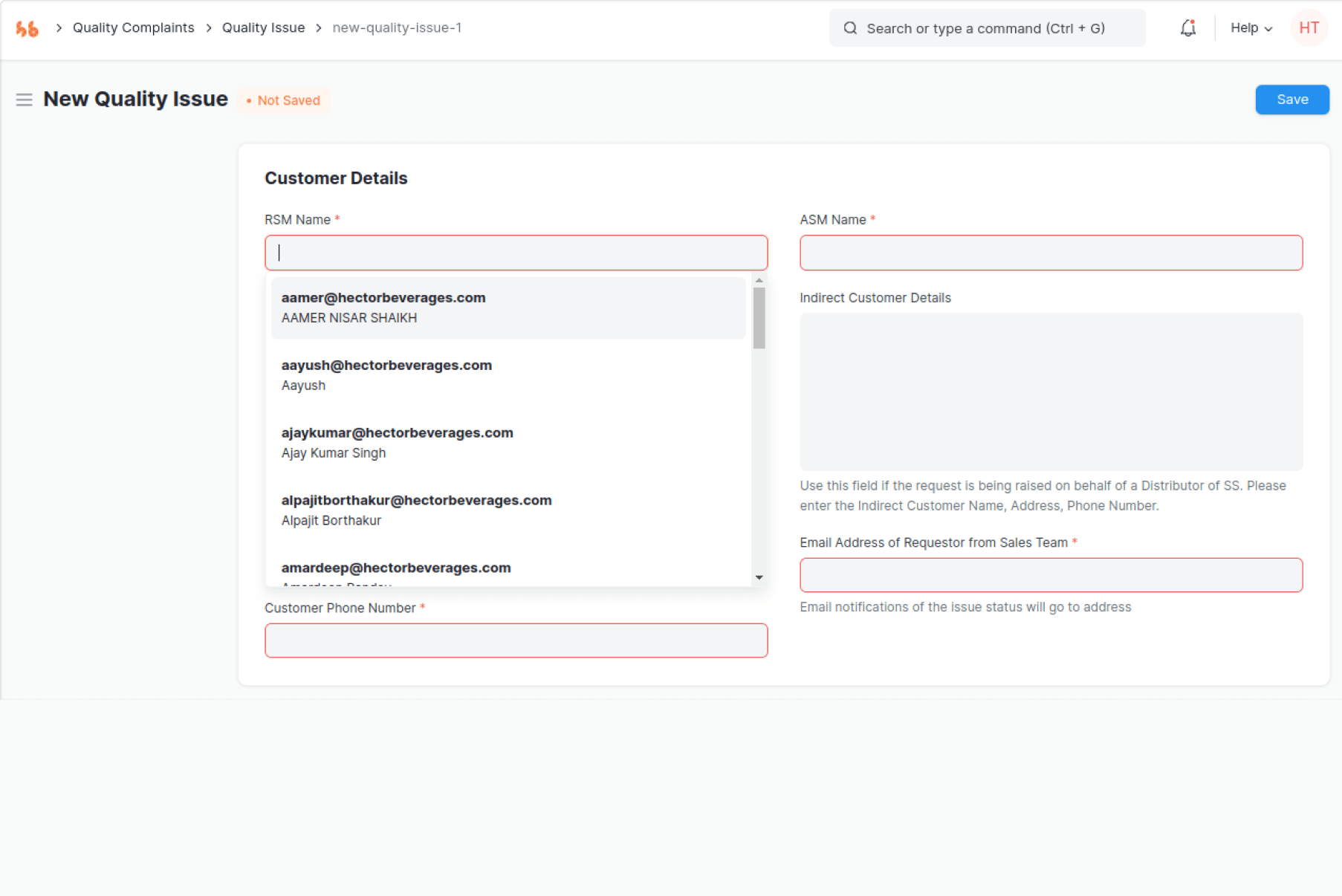
Task: Click the search magnifier icon
Action: pyautogui.click(x=850, y=28)
